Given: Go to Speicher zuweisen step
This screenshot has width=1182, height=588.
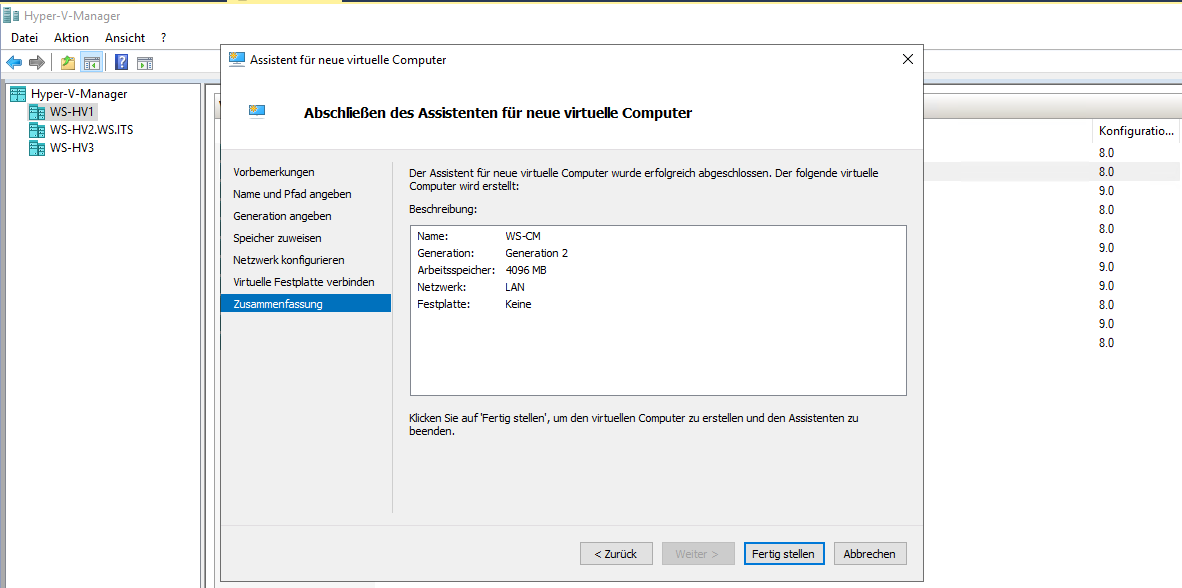Looking at the screenshot, I should pyautogui.click(x=277, y=238).
